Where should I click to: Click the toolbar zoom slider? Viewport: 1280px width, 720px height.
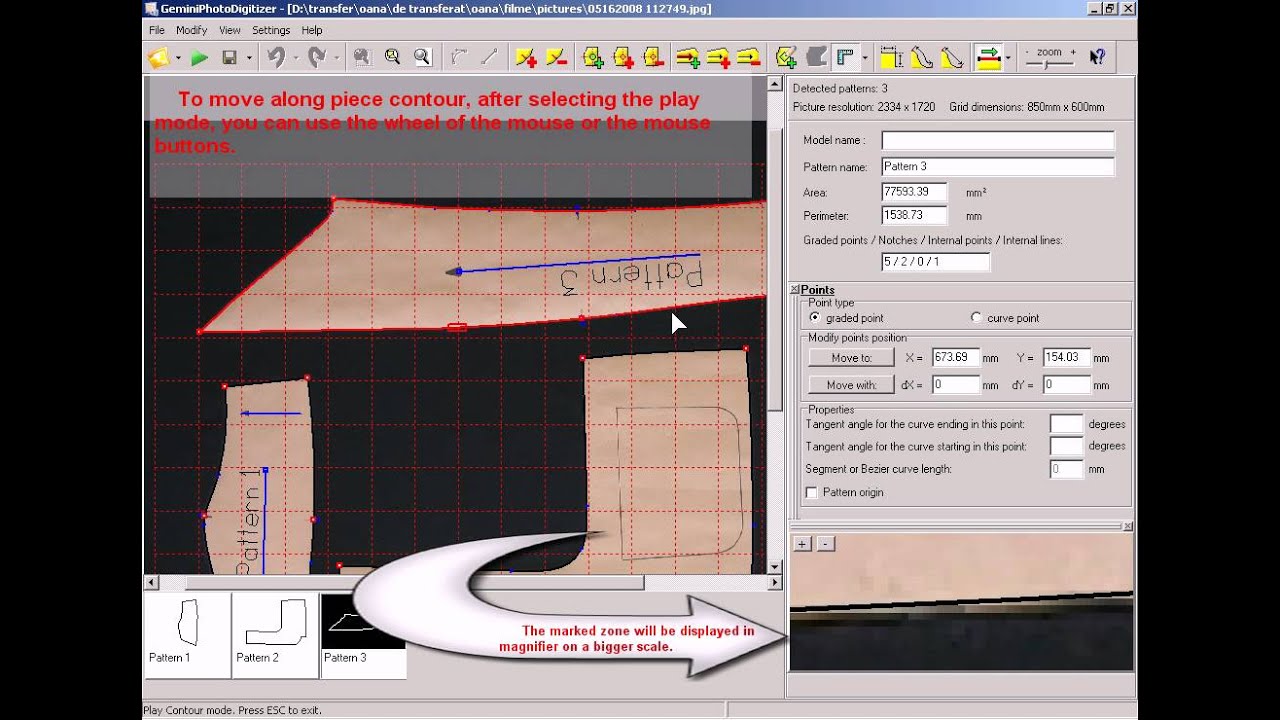tap(1049, 63)
